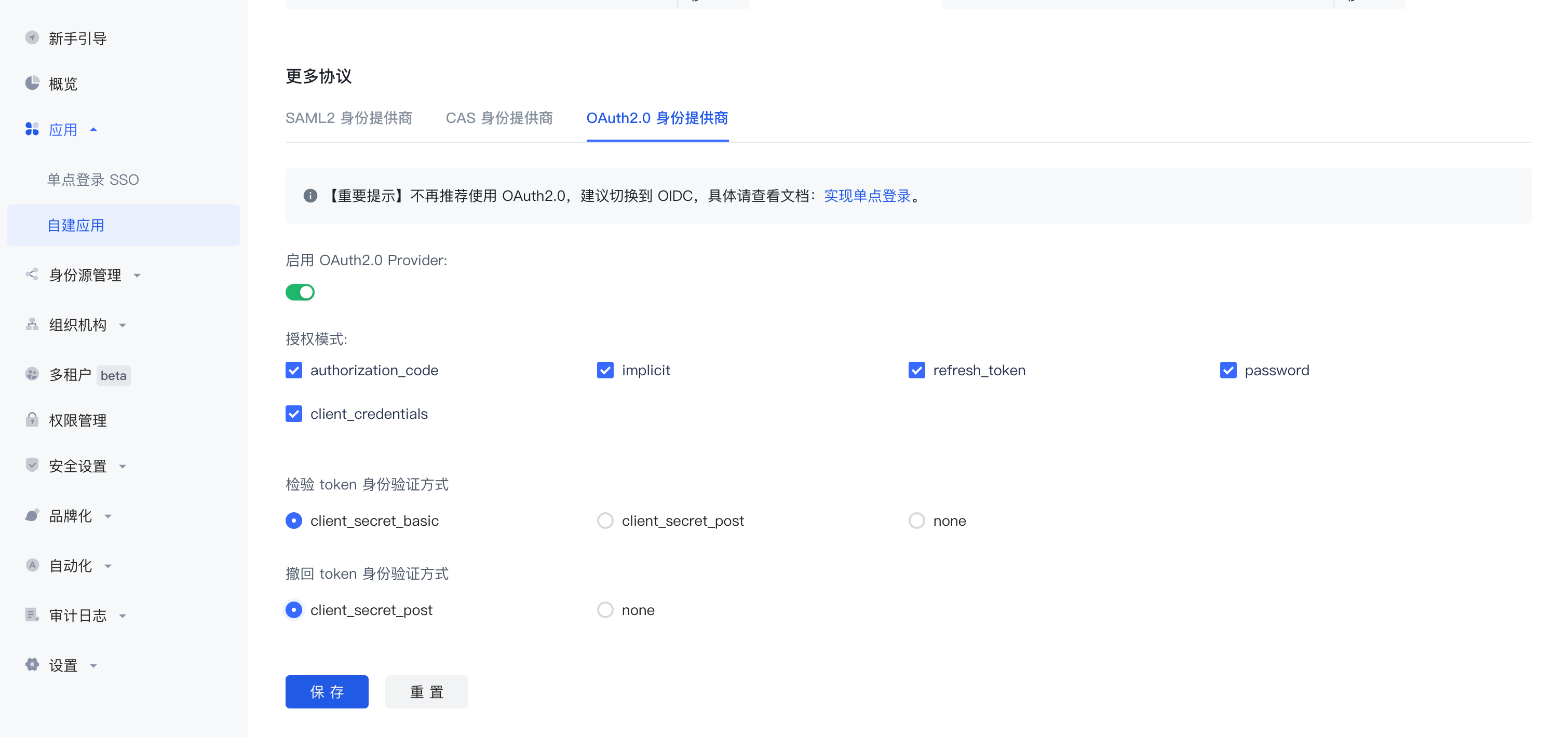Disable the OAuth2.0 Provider toggle

pos(300,292)
